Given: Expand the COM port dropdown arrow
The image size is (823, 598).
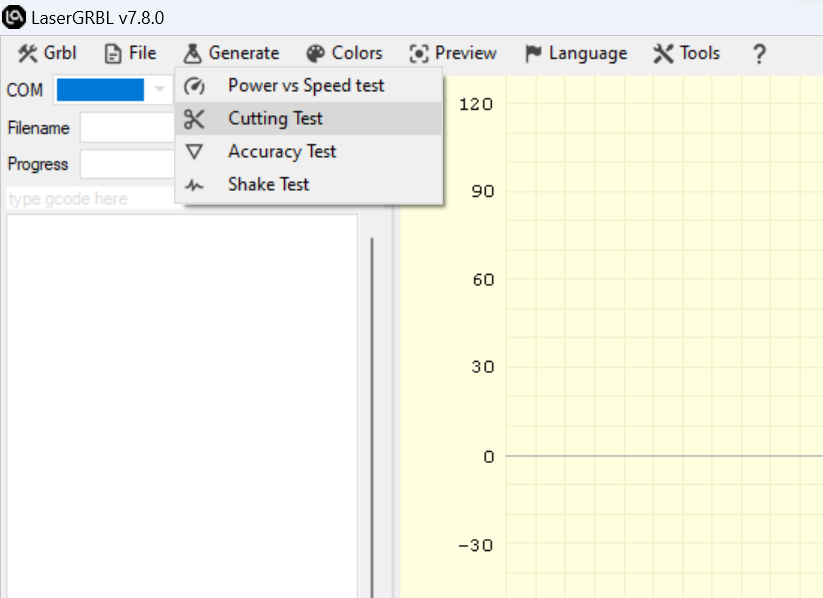Looking at the screenshot, I should (x=159, y=90).
